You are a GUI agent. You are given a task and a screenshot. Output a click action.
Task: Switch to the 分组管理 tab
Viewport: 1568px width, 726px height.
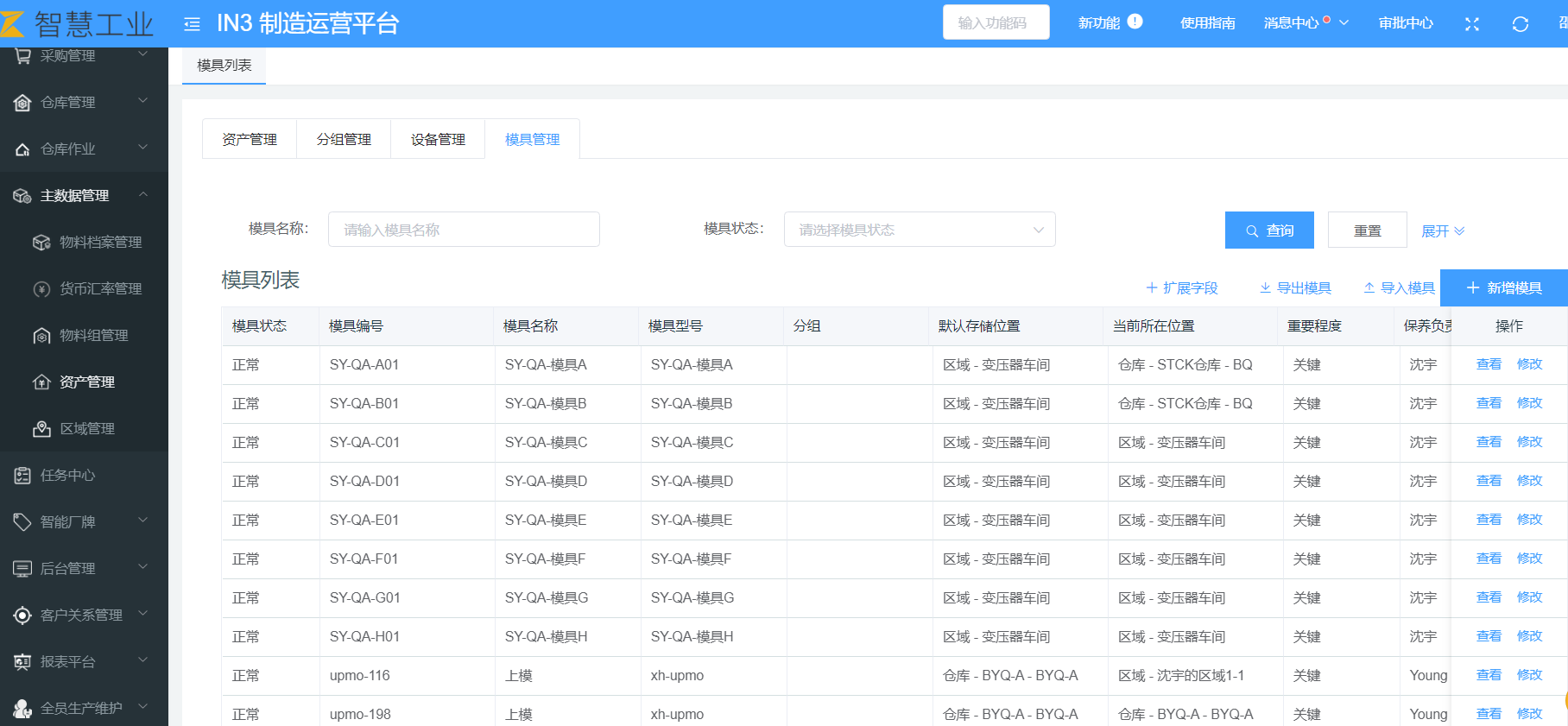pyautogui.click(x=344, y=140)
